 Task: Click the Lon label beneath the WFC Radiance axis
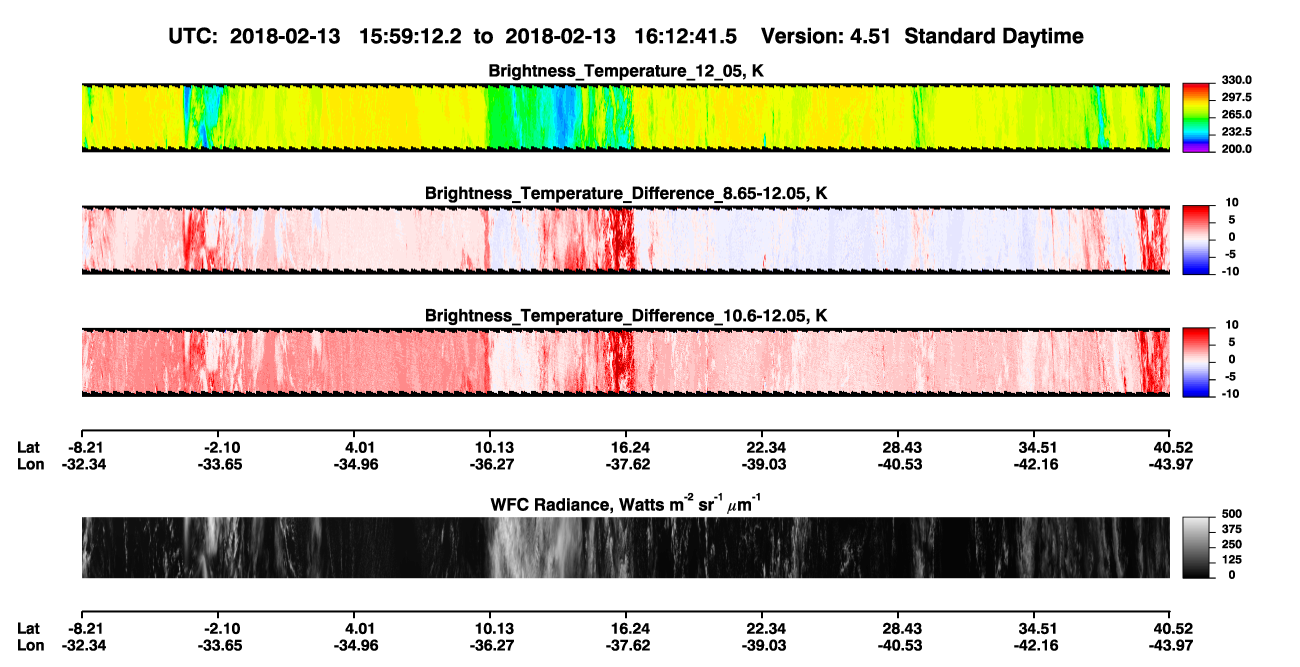coord(30,645)
